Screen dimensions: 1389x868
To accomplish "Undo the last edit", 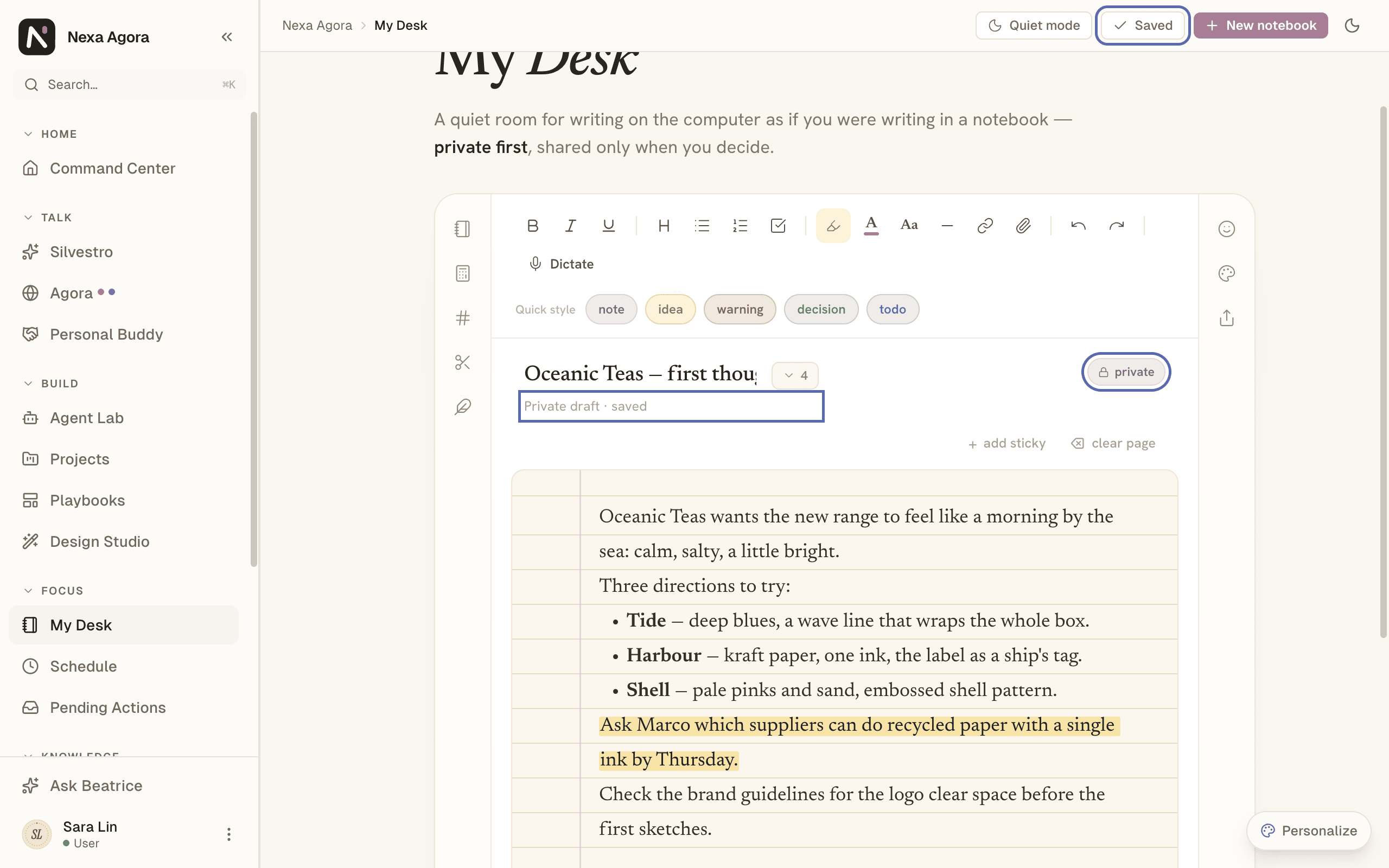I will pyautogui.click(x=1079, y=226).
